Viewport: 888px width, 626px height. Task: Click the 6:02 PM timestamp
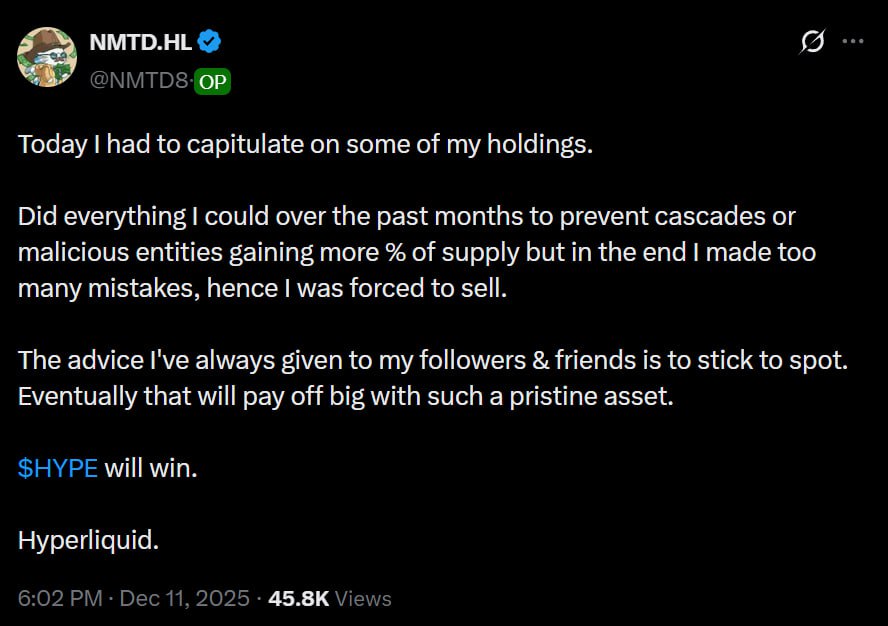coord(61,598)
